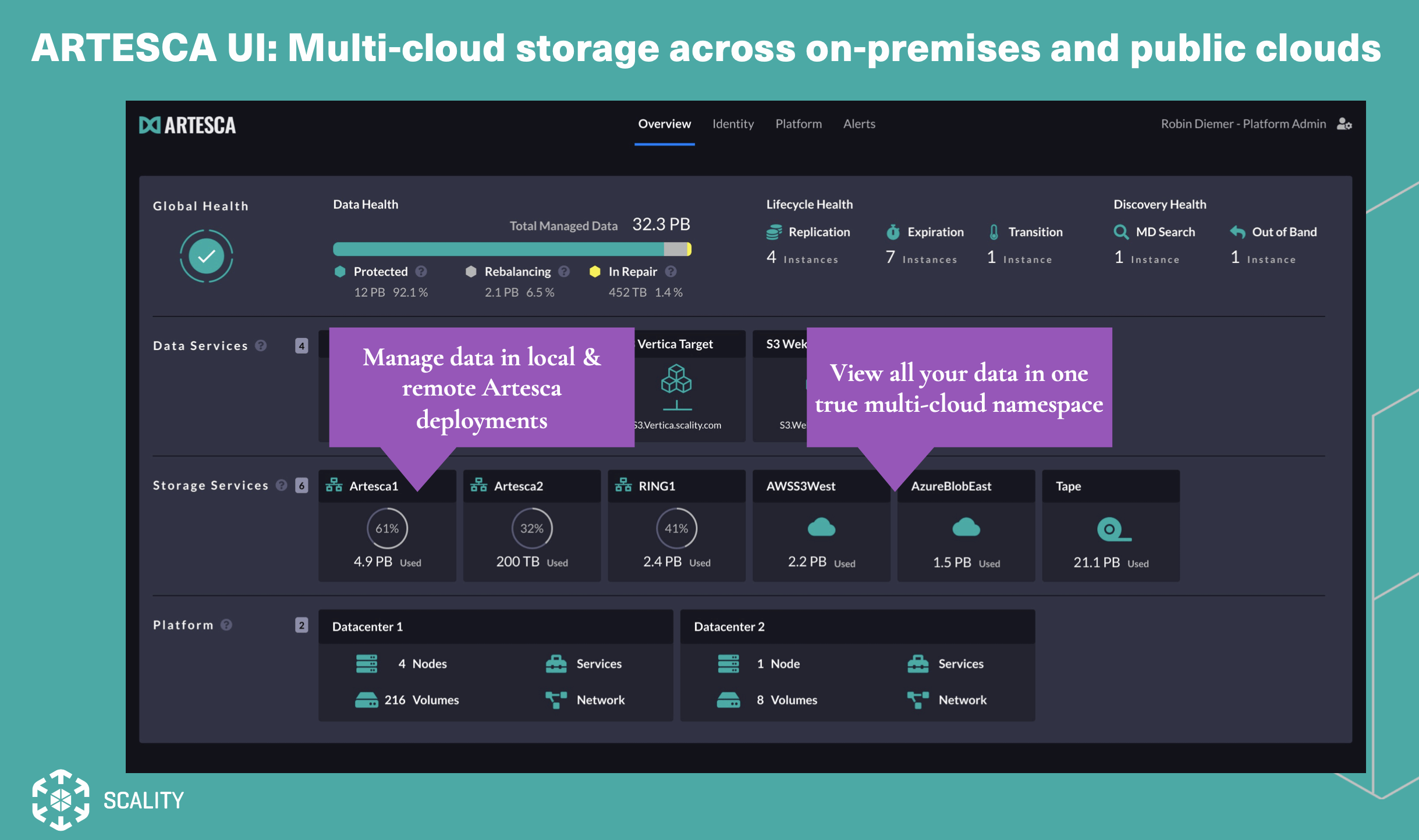The height and width of the screenshot is (840, 1419).
Task: Click the Network icon in Datacenter 1
Action: 556,700
